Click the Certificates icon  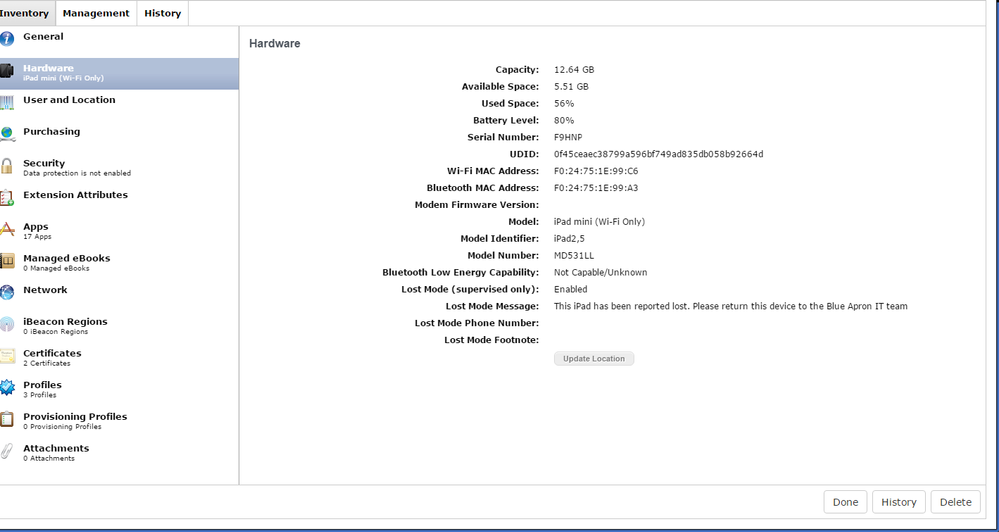6,356
